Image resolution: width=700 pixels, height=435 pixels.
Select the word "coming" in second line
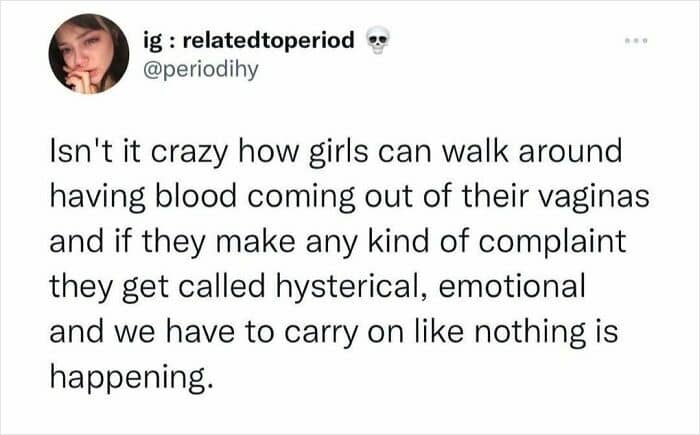click(x=301, y=198)
